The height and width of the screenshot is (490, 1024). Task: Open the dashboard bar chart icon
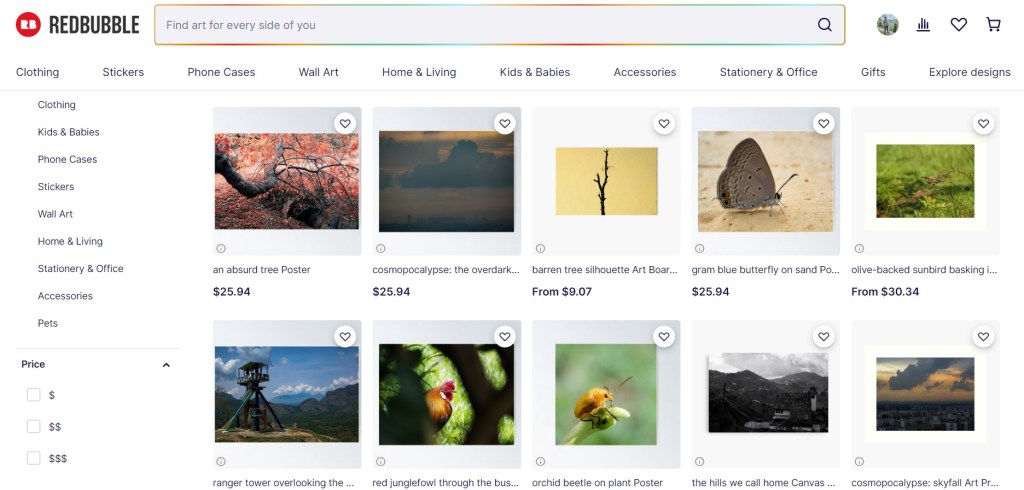tap(923, 25)
